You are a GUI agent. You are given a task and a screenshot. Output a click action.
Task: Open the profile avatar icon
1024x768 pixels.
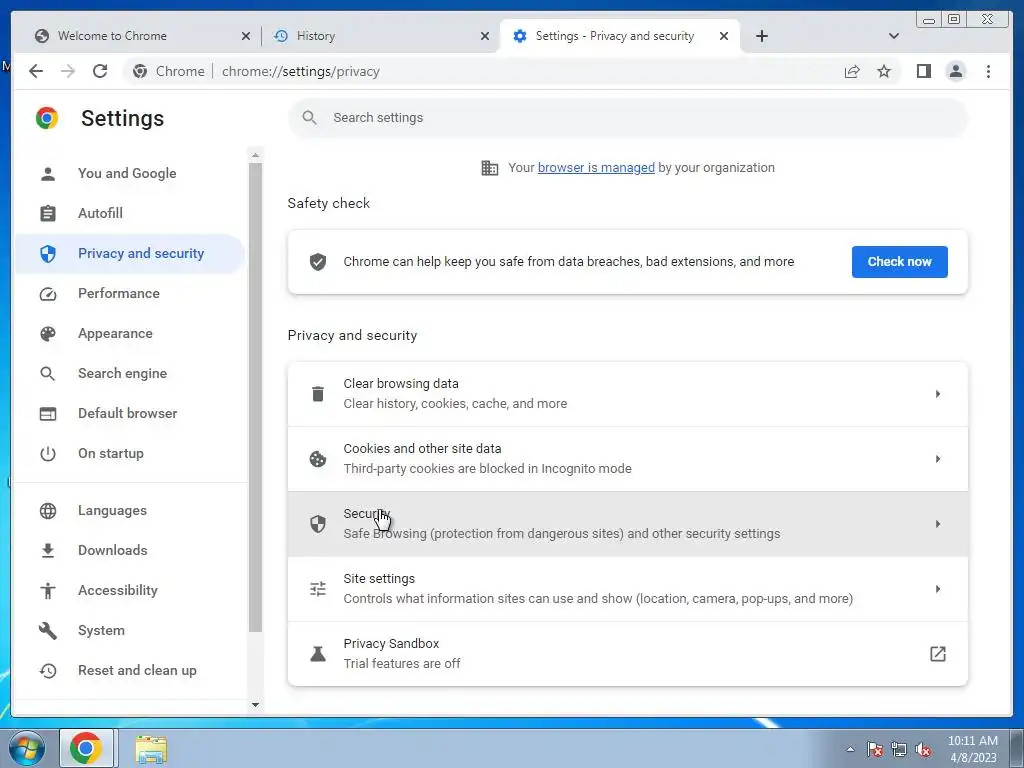click(x=955, y=71)
